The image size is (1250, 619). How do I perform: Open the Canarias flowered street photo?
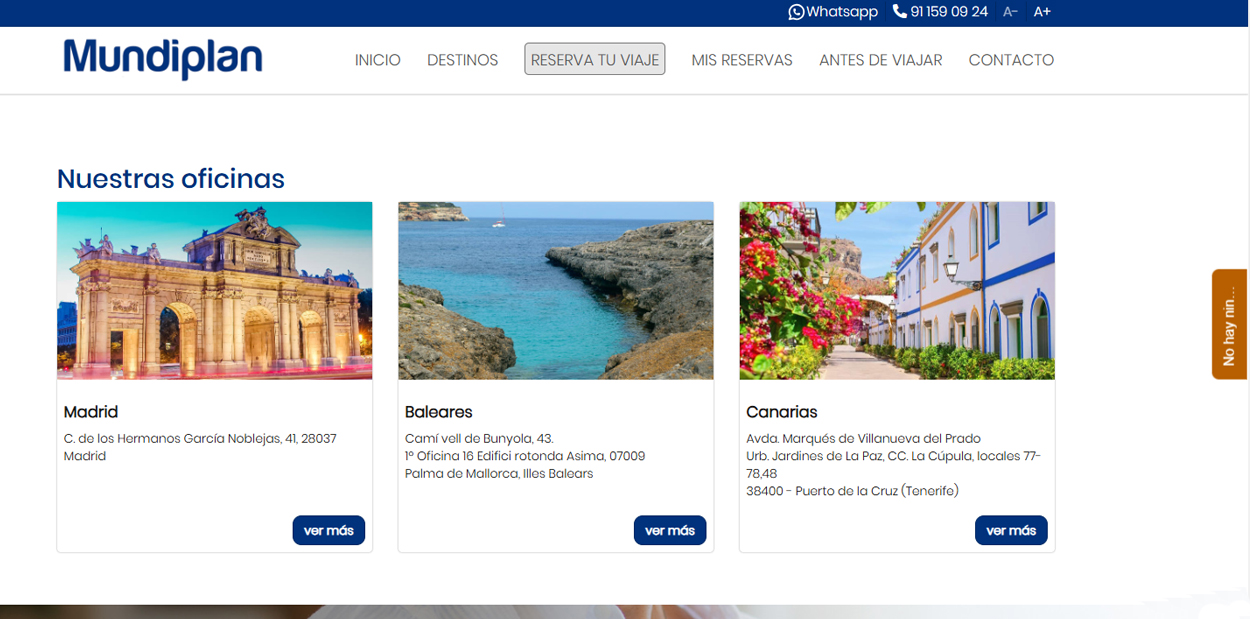(x=896, y=291)
